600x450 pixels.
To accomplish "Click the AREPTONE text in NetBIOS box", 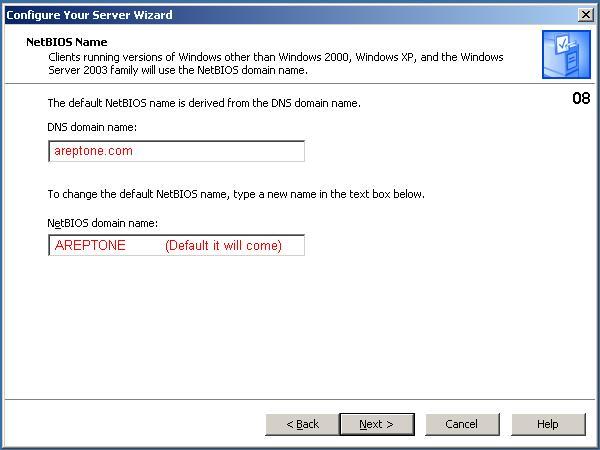I will pyautogui.click(x=90, y=245).
